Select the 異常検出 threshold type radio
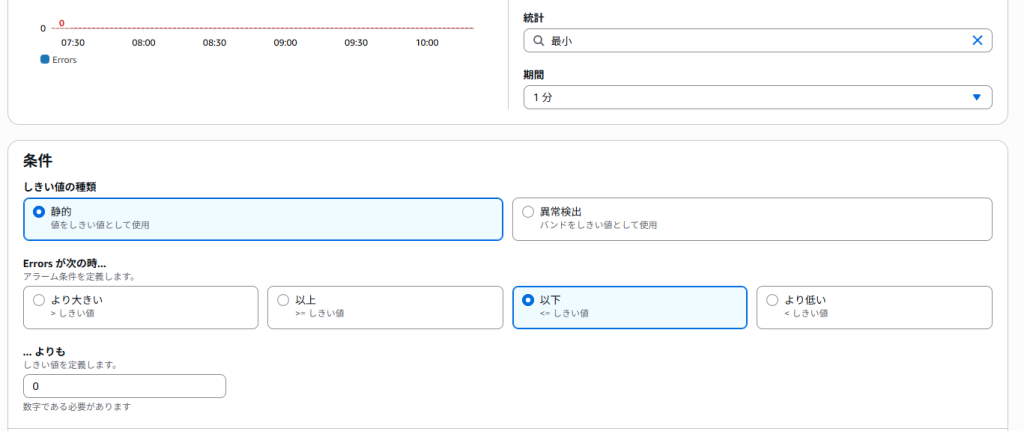 point(528,212)
